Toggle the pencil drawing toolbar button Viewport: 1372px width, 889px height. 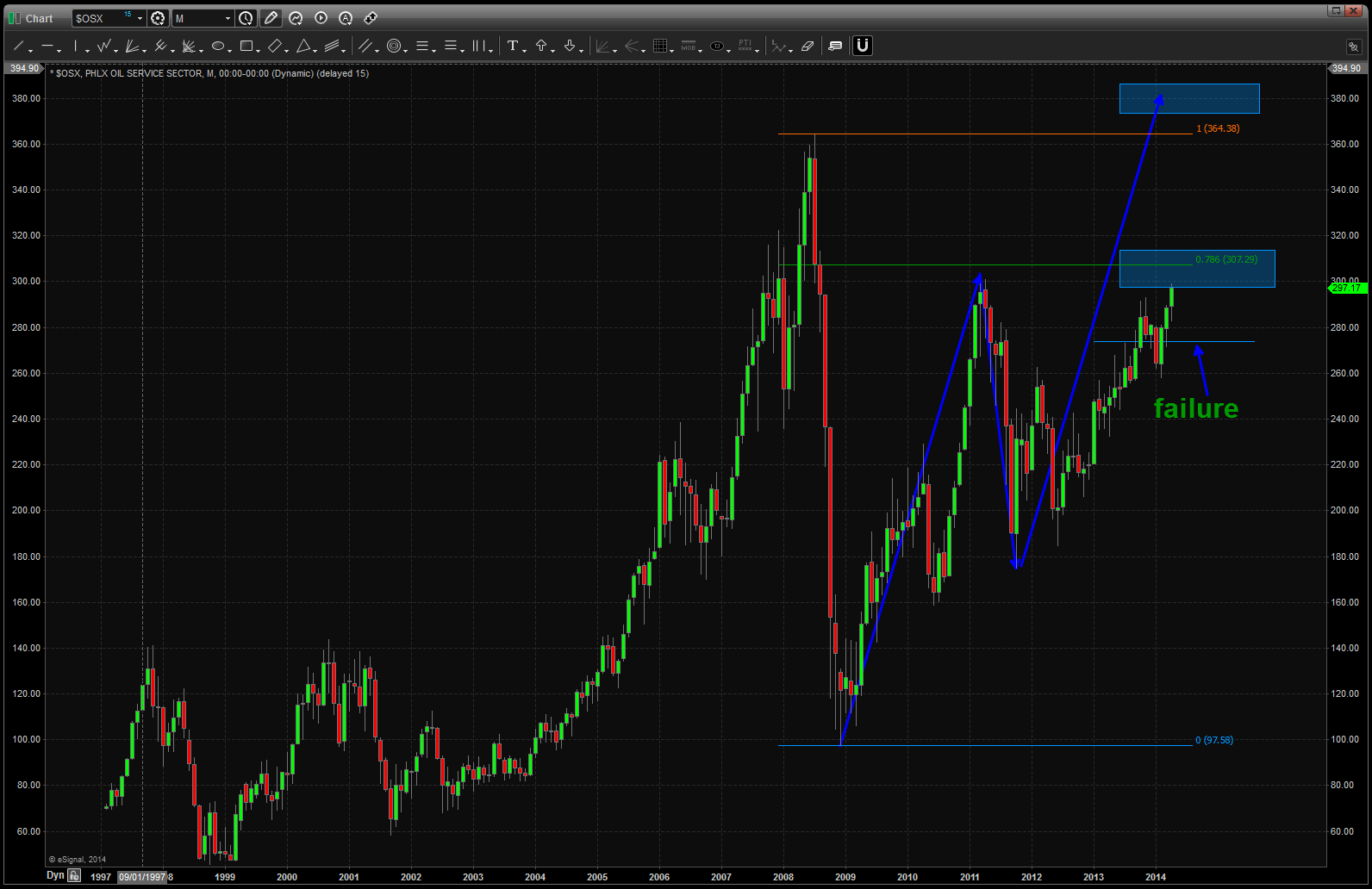[271, 18]
